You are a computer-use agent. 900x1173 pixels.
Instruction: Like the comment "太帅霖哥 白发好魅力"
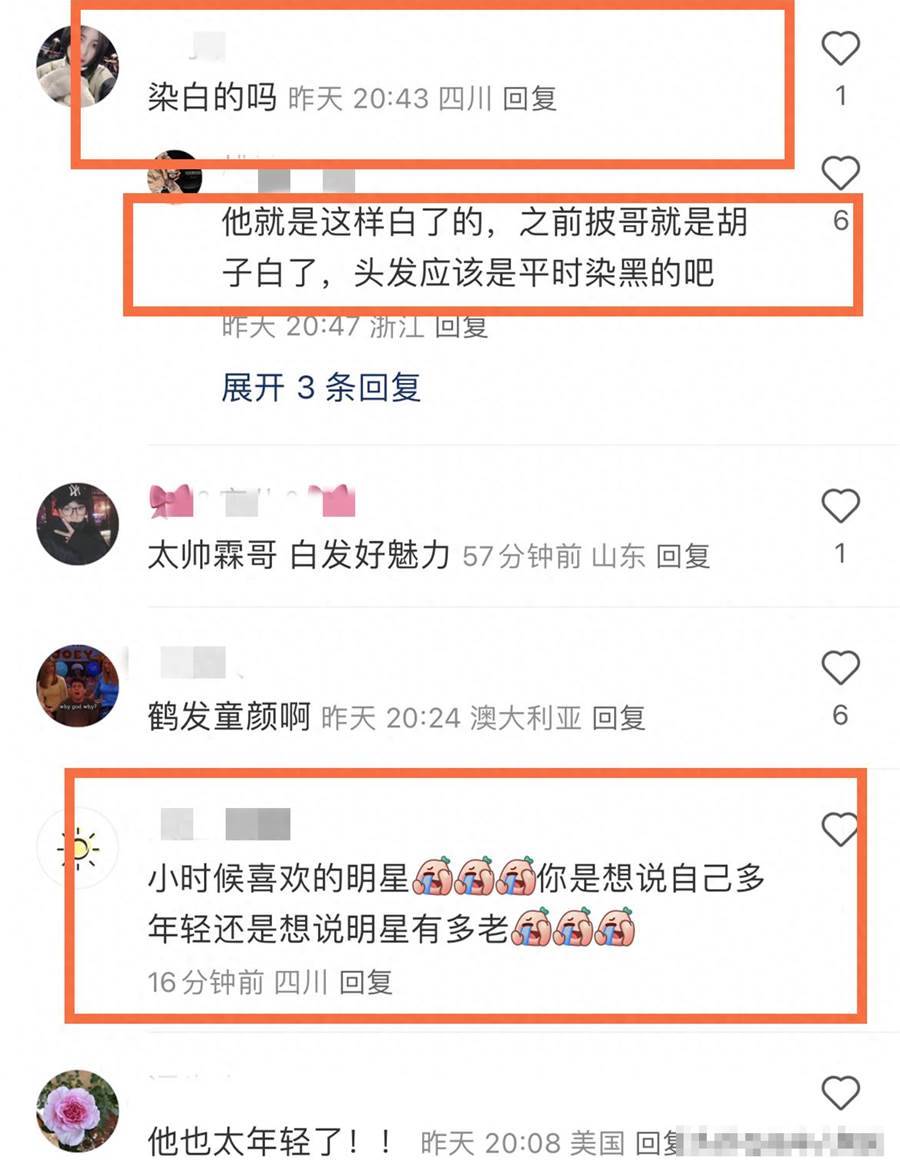[x=840, y=506]
